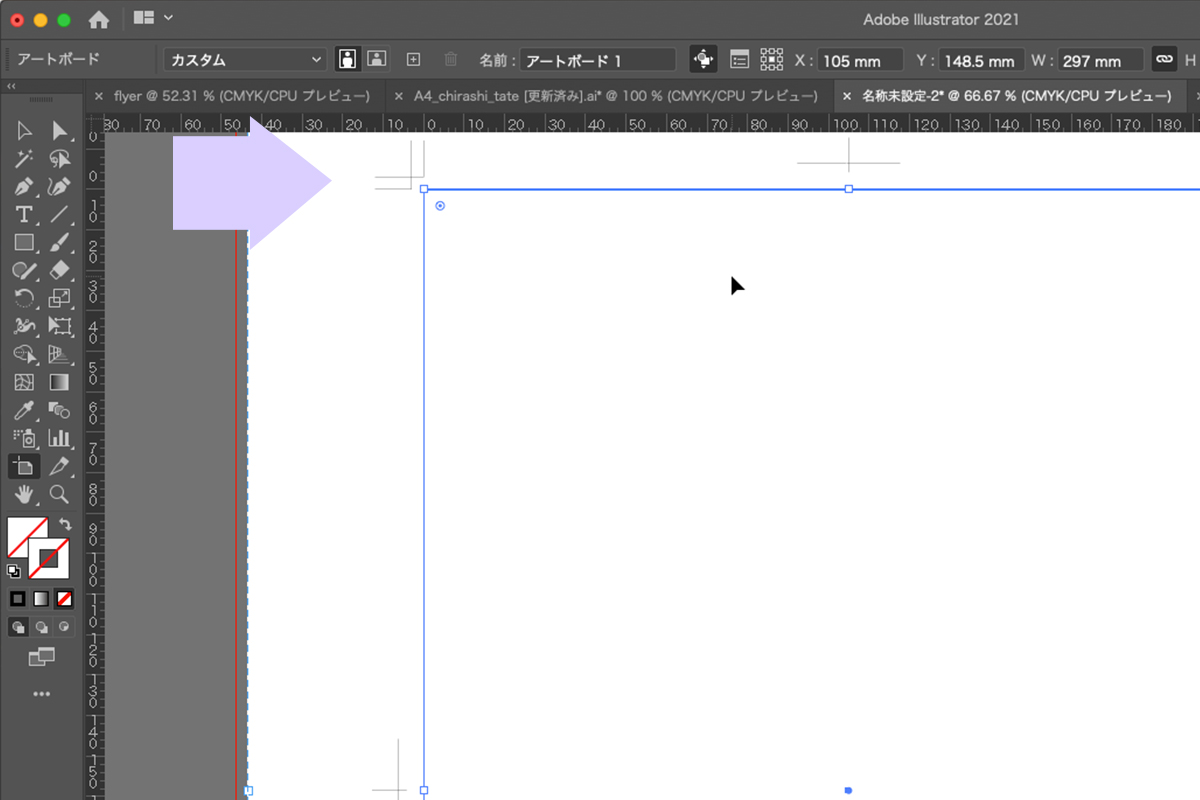The height and width of the screenshot is (800, 1200).
Task: Choose the Zoom tool
Action: pos(59,494)
